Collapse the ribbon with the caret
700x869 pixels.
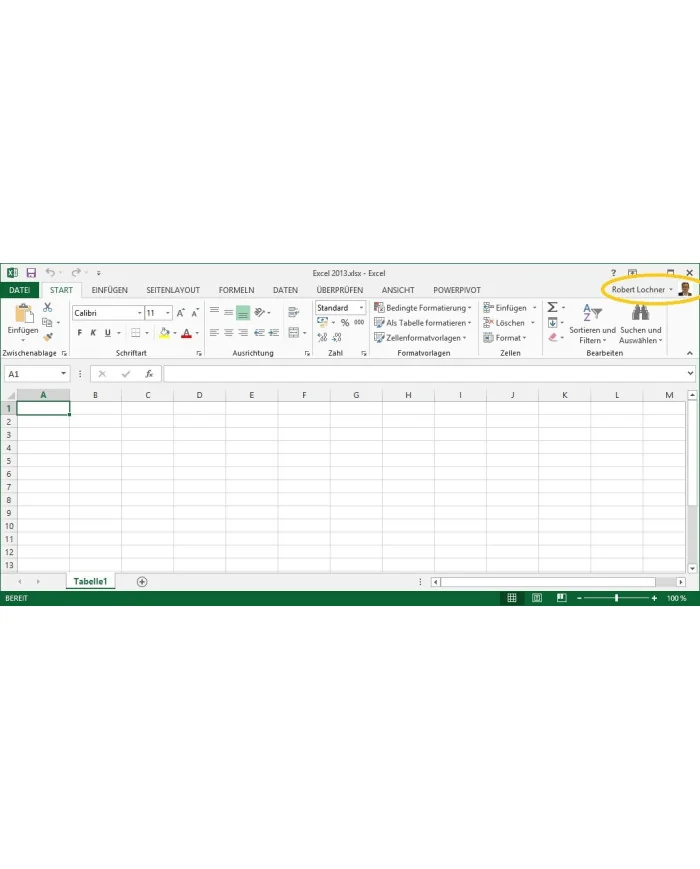[x=689, y=353]
